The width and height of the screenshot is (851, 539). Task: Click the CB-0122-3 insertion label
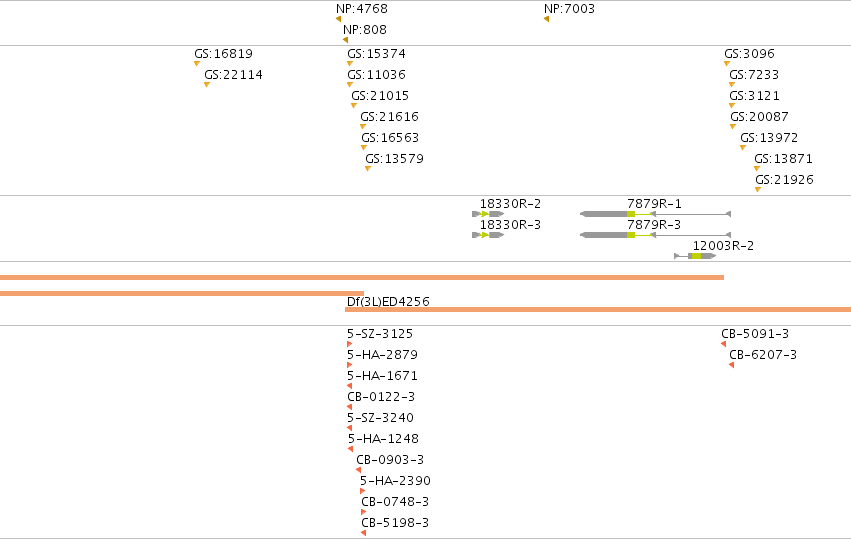[381, 397]
